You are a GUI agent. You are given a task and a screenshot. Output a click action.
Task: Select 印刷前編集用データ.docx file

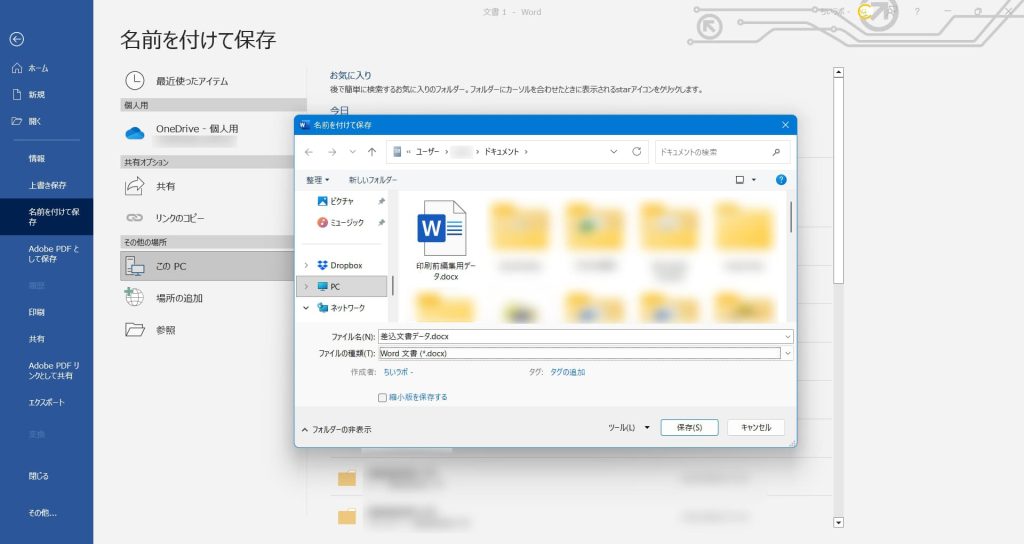tap(445, 240)
